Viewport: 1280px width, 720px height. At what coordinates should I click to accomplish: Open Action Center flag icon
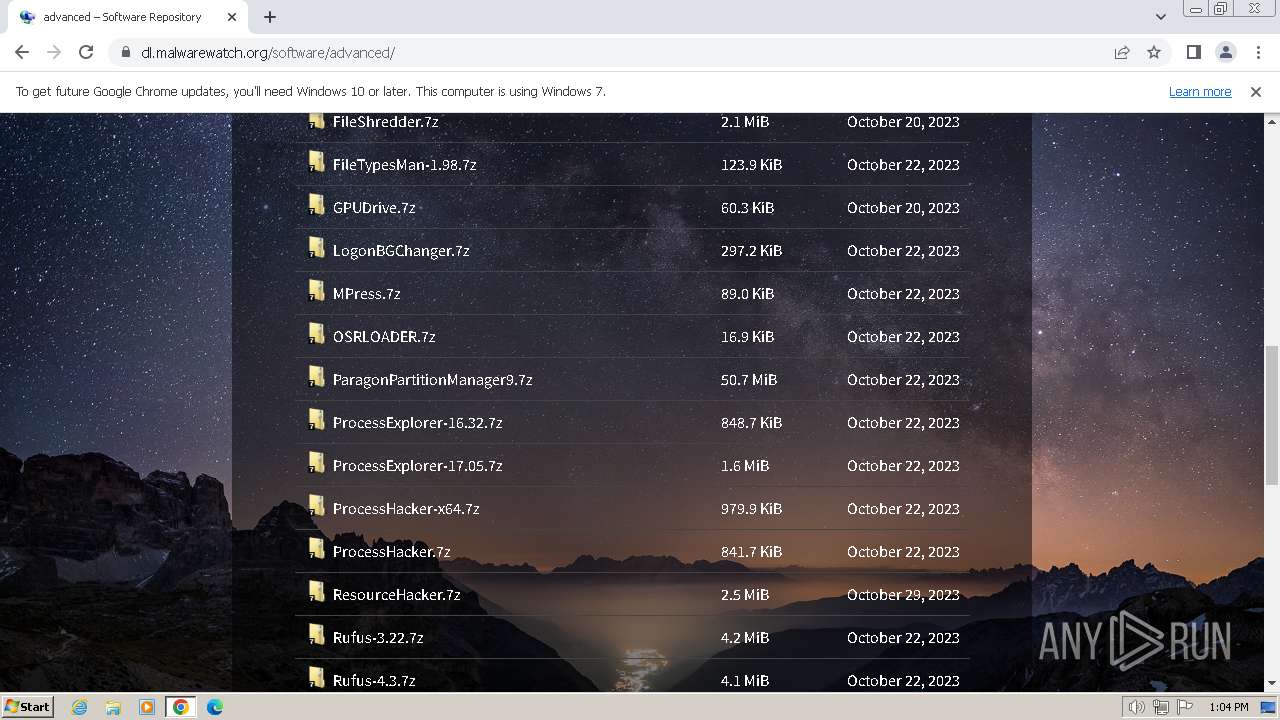click(x=1185, y=707)
